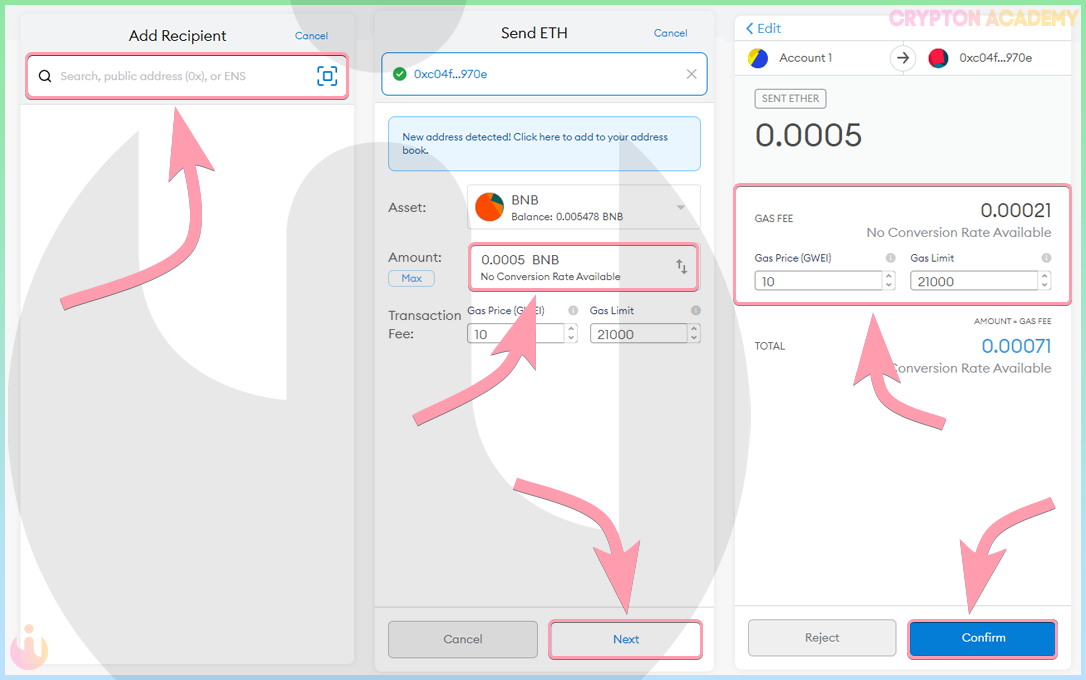Click the new address detected notice
The image size is (1086, 680).
(x=544, y=143)
